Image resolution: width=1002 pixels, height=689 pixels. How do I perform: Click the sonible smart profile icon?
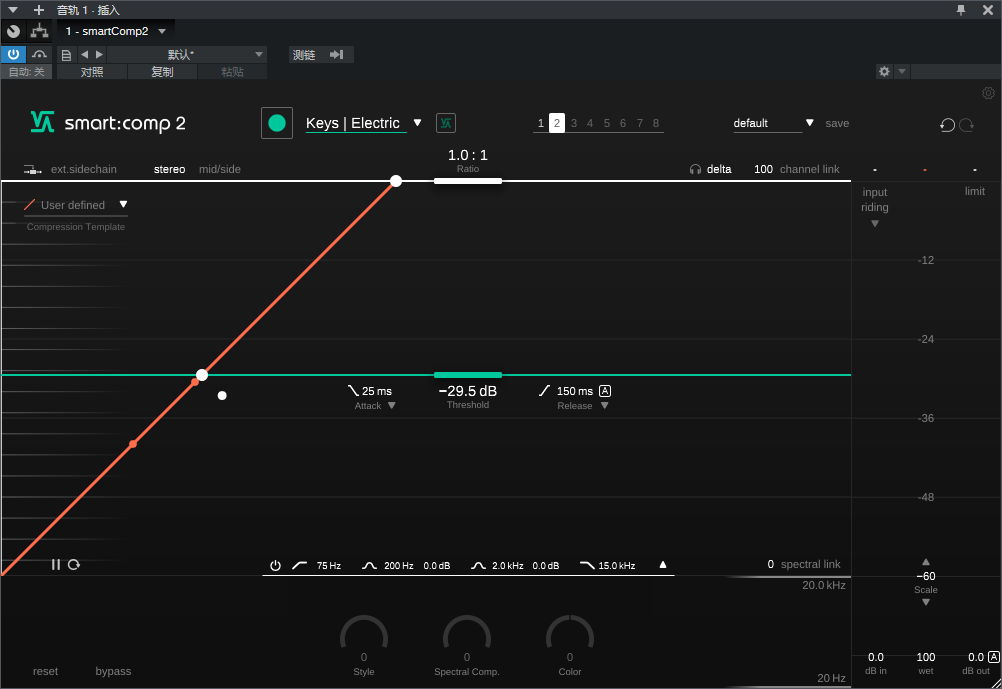[446, 123]
